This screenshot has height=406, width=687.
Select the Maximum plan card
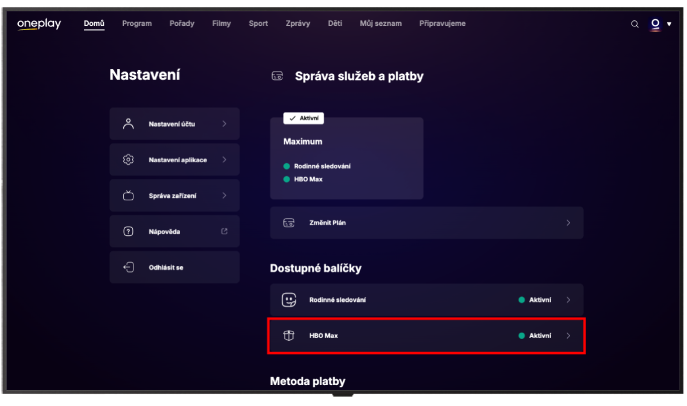pos(347,158)
